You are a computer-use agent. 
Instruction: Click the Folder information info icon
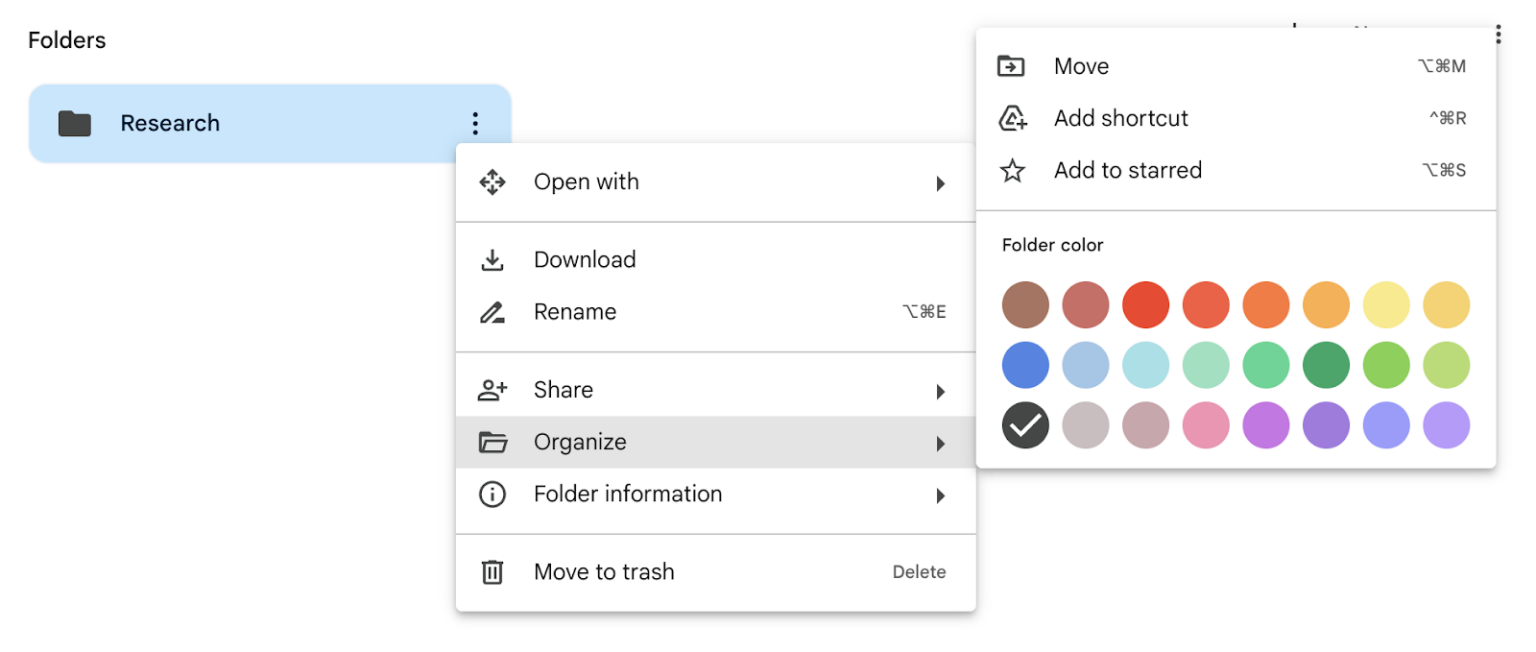492,493
